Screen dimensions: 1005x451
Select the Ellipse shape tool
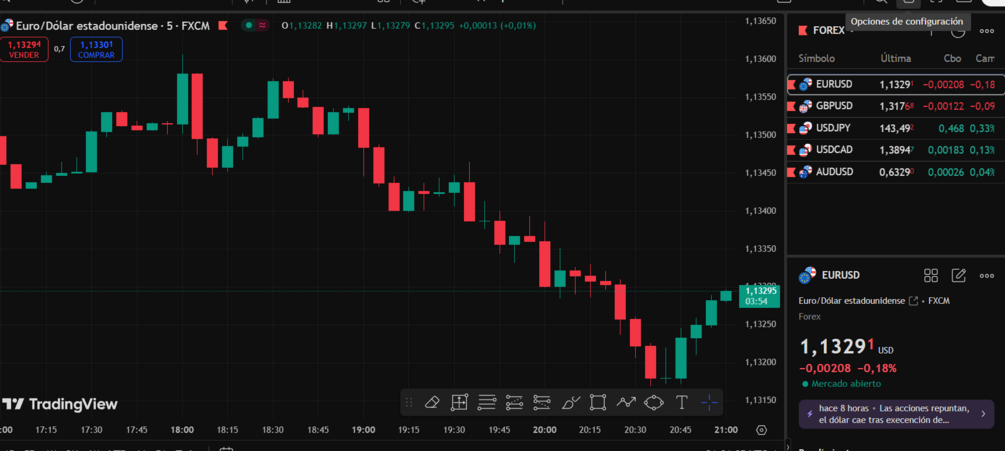pos(654,402)
